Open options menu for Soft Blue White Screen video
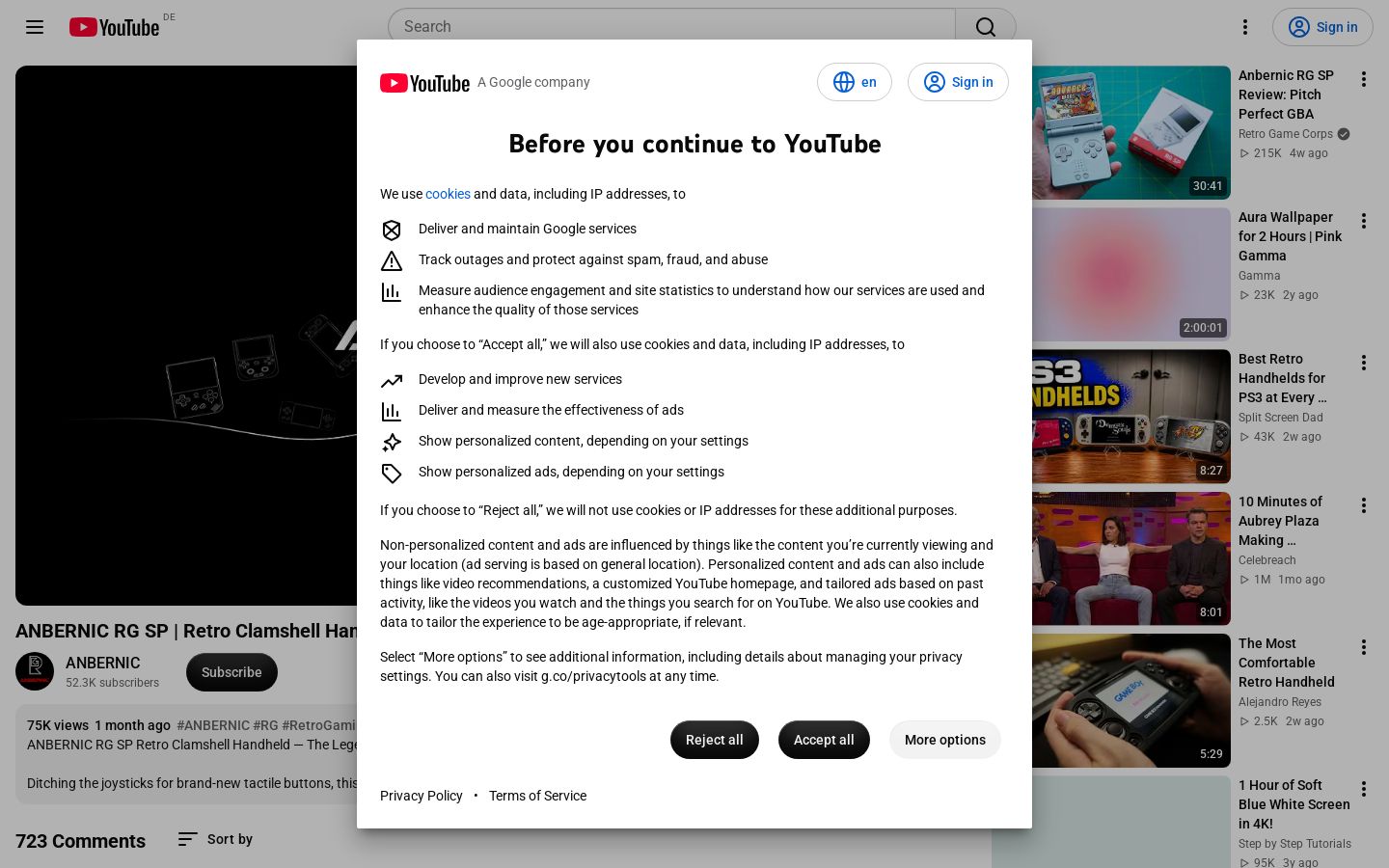Image resolution: width=1389 pixels, height=868 pixels. click(1364, 789)
